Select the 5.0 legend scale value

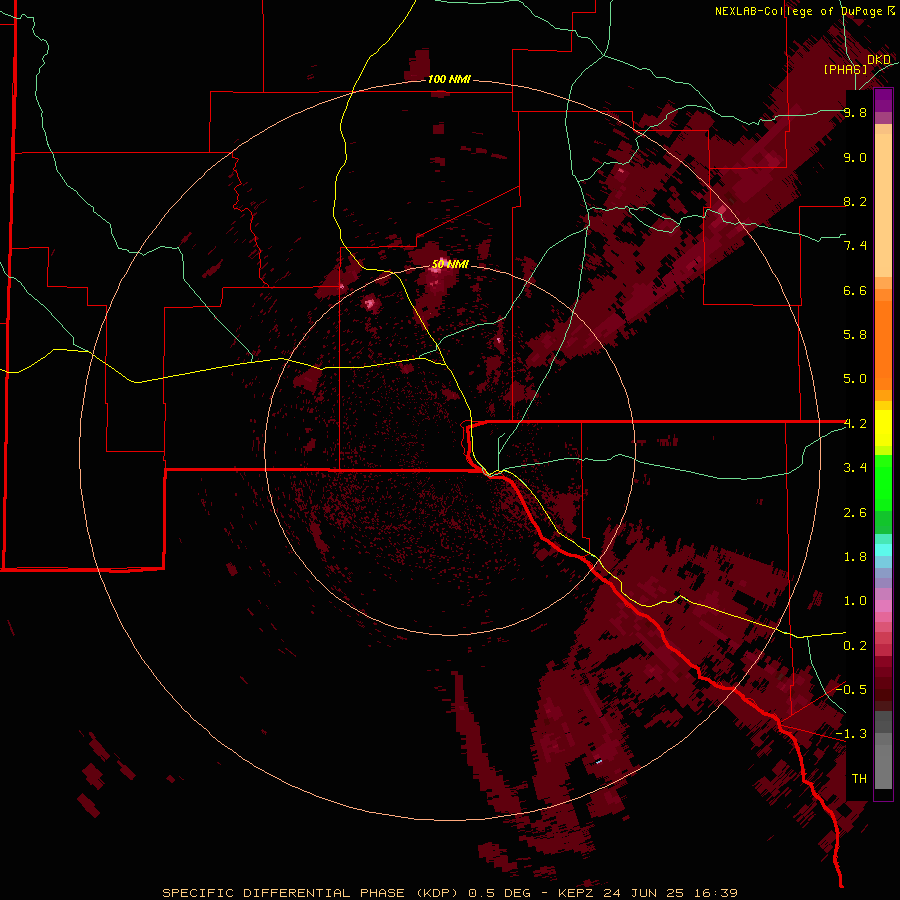point(855,379)
